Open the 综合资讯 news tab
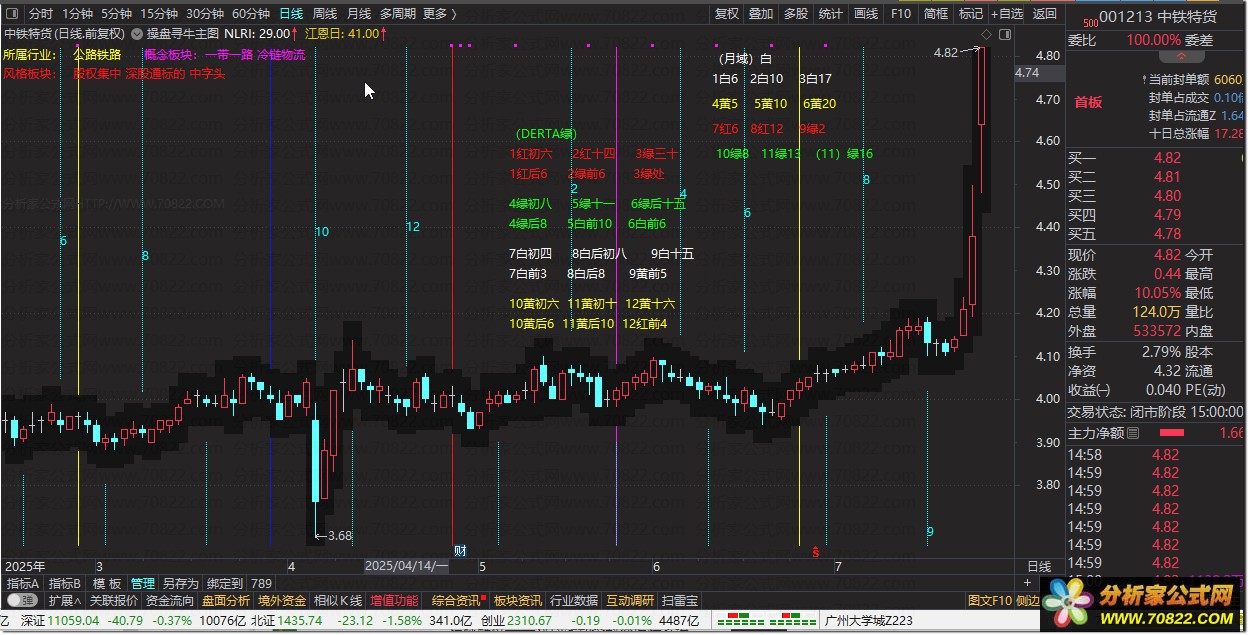 coord(456,600)
